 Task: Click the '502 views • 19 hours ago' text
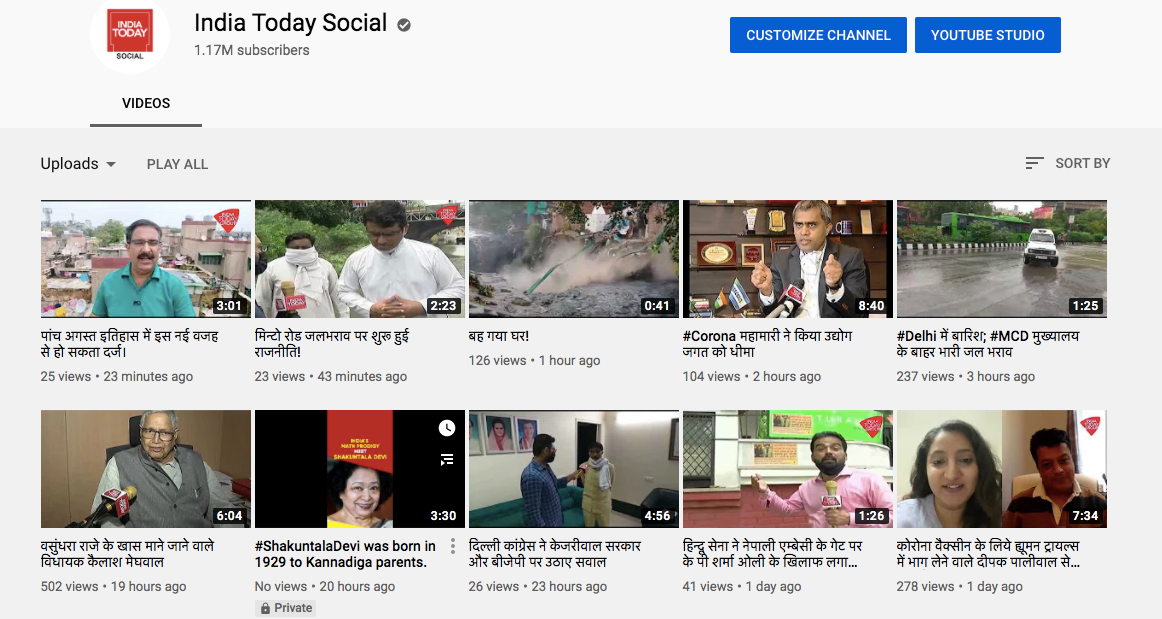[113, 586]
